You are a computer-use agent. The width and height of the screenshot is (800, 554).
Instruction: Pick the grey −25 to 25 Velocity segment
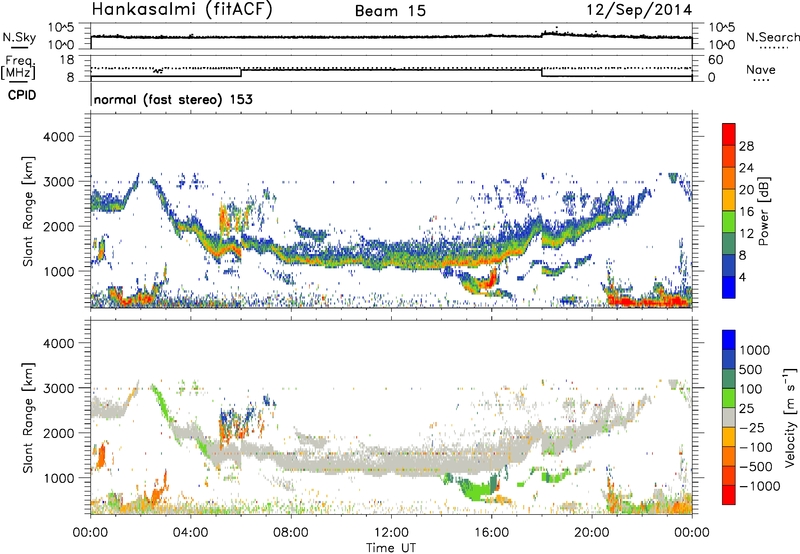pyautogui.click(x=729, y=418)
